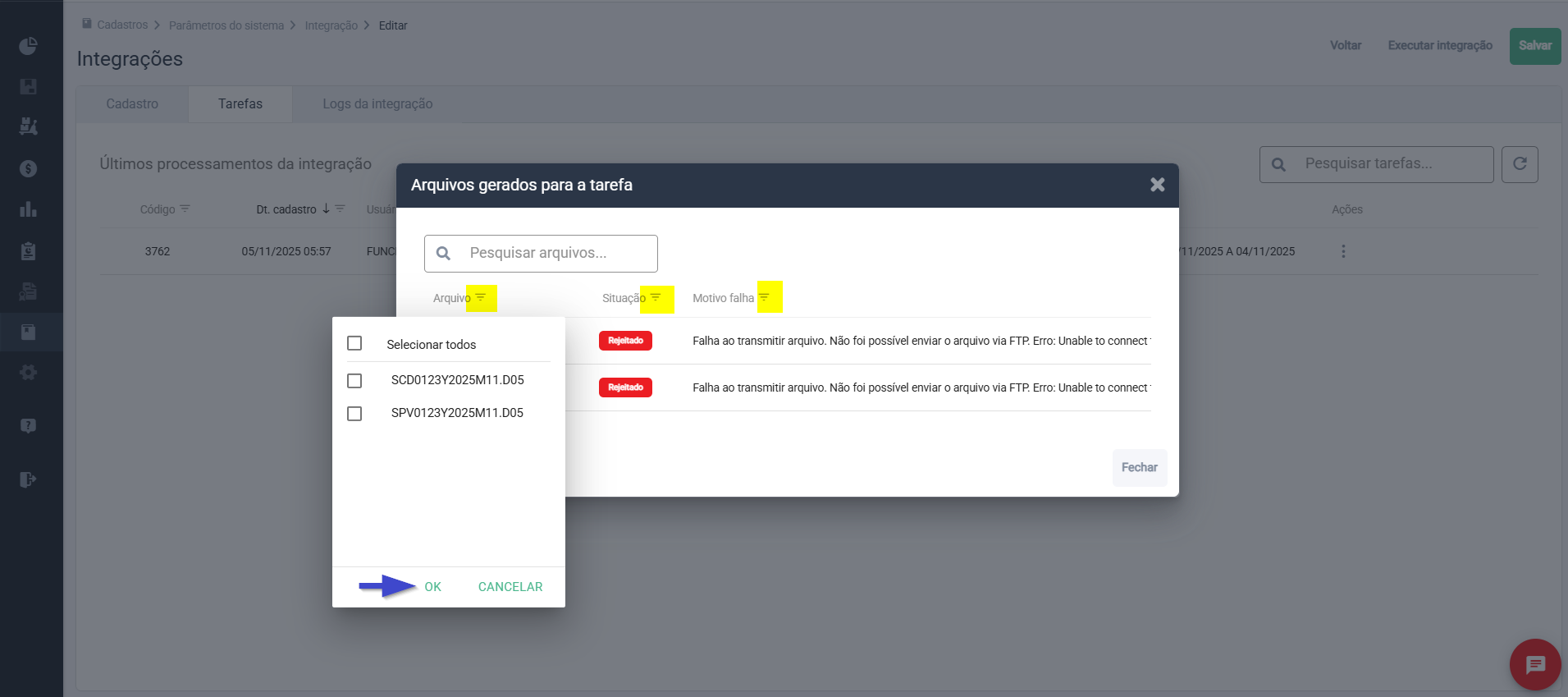
Task: Switch to the Cadastro tab
Action: [x=132, y=104]
